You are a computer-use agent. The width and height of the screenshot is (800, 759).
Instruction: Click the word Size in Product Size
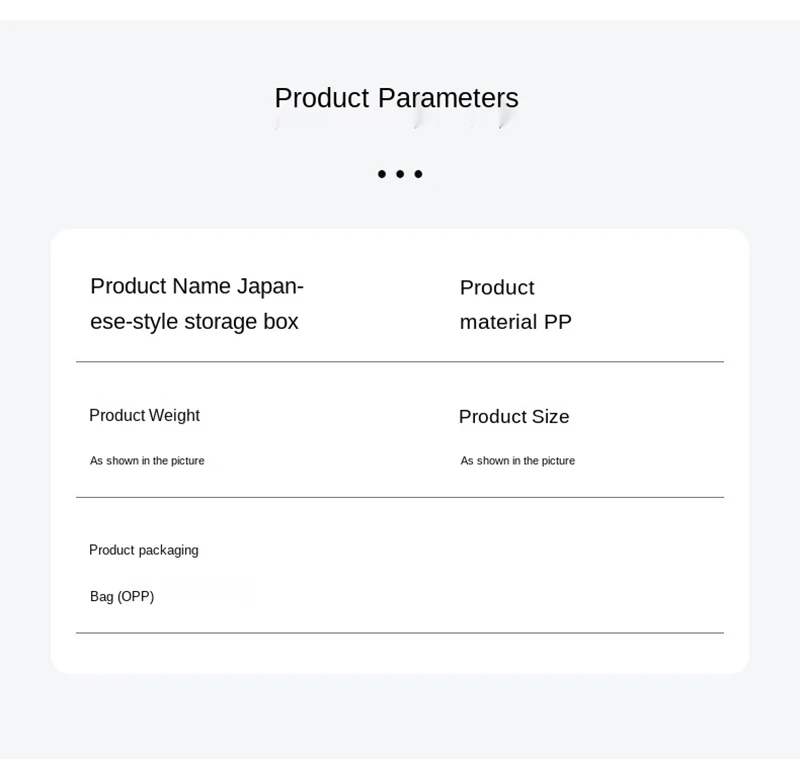click(x=551, y=417)
